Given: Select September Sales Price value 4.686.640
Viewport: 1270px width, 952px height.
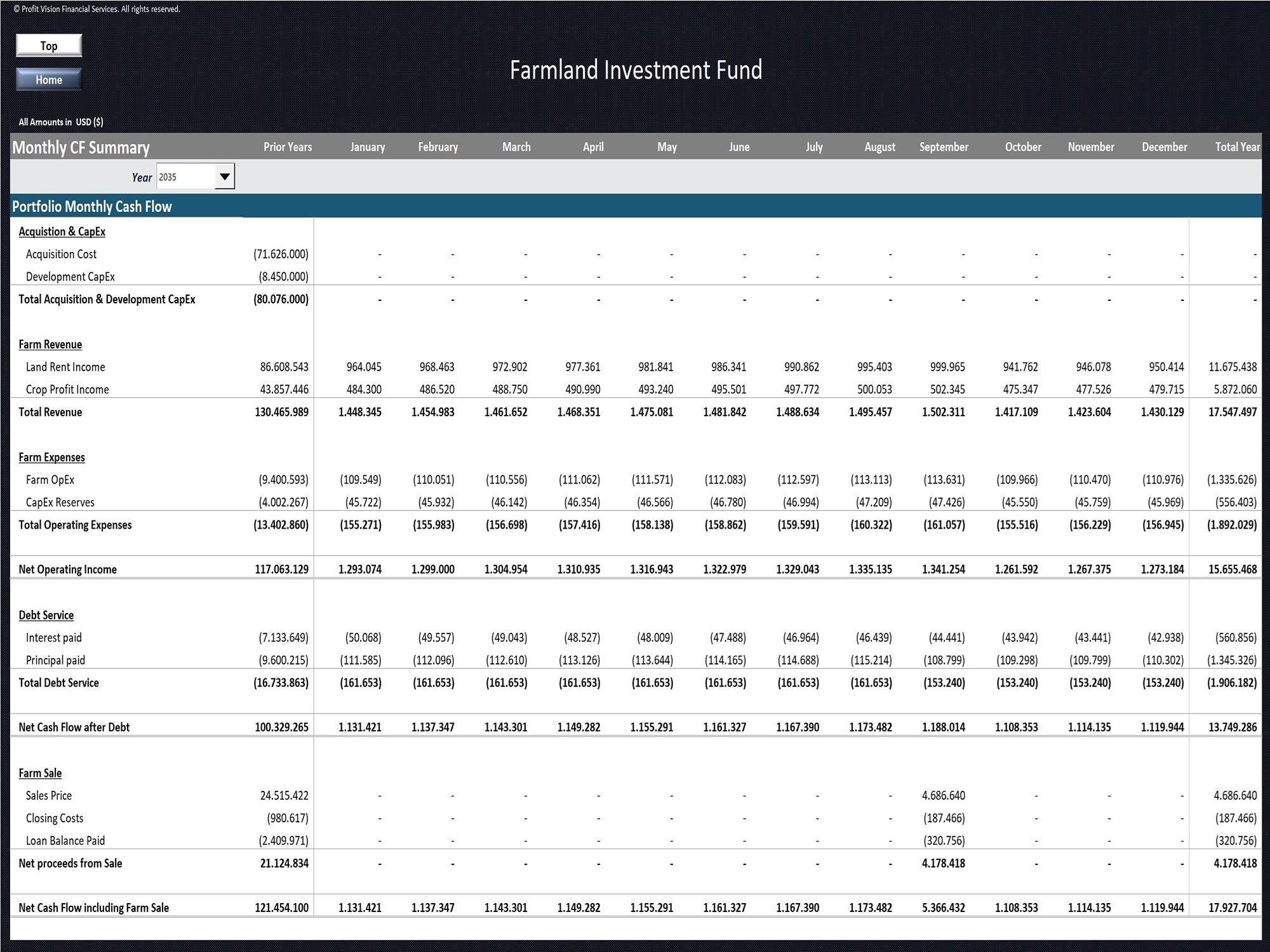Looking at the screenshot, I should click(944, 796).
